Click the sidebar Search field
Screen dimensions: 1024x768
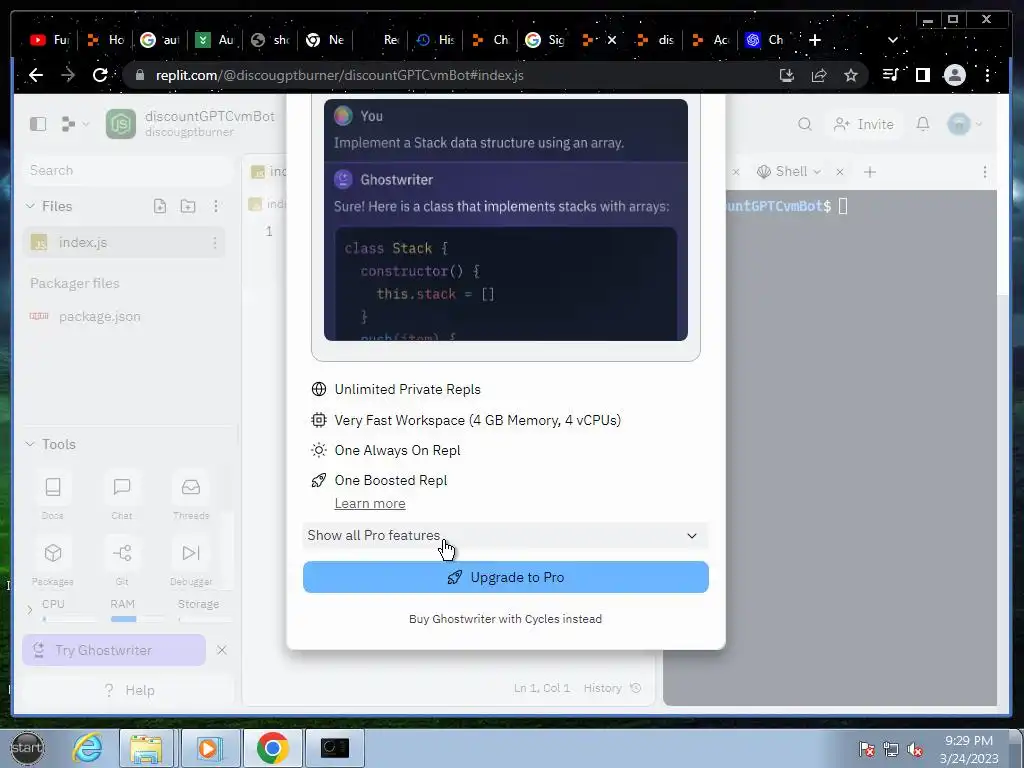coord(129,170)
